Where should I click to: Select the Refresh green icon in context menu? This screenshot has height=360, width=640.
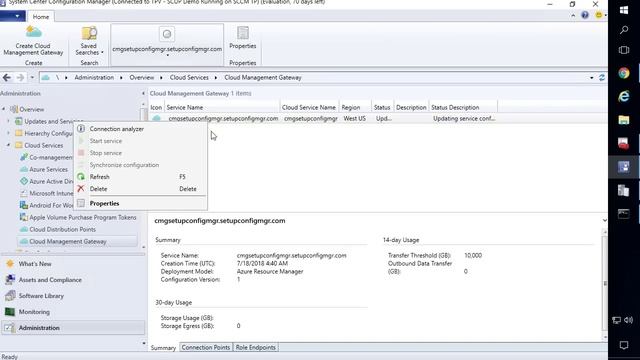point(81,177)
